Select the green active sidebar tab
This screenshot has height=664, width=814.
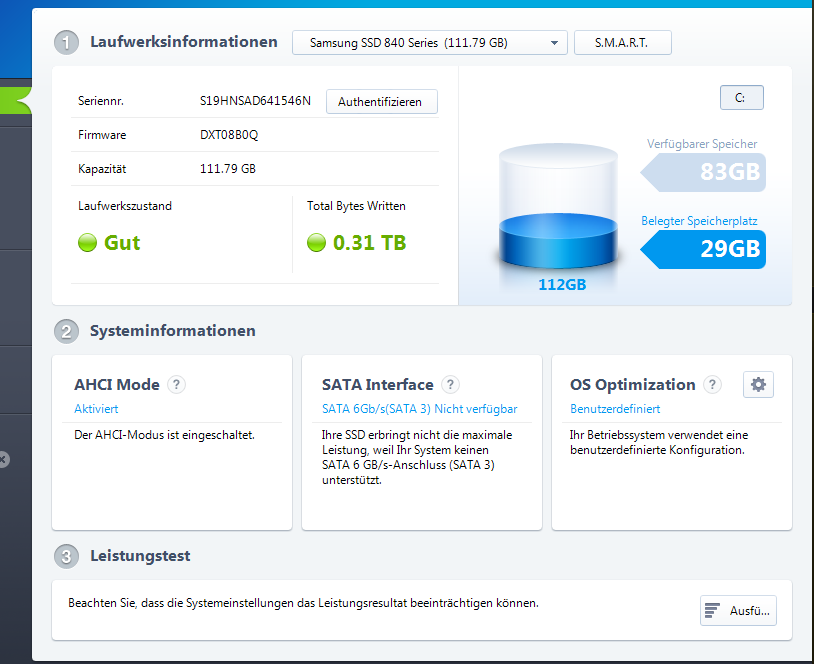pos(16,100)
